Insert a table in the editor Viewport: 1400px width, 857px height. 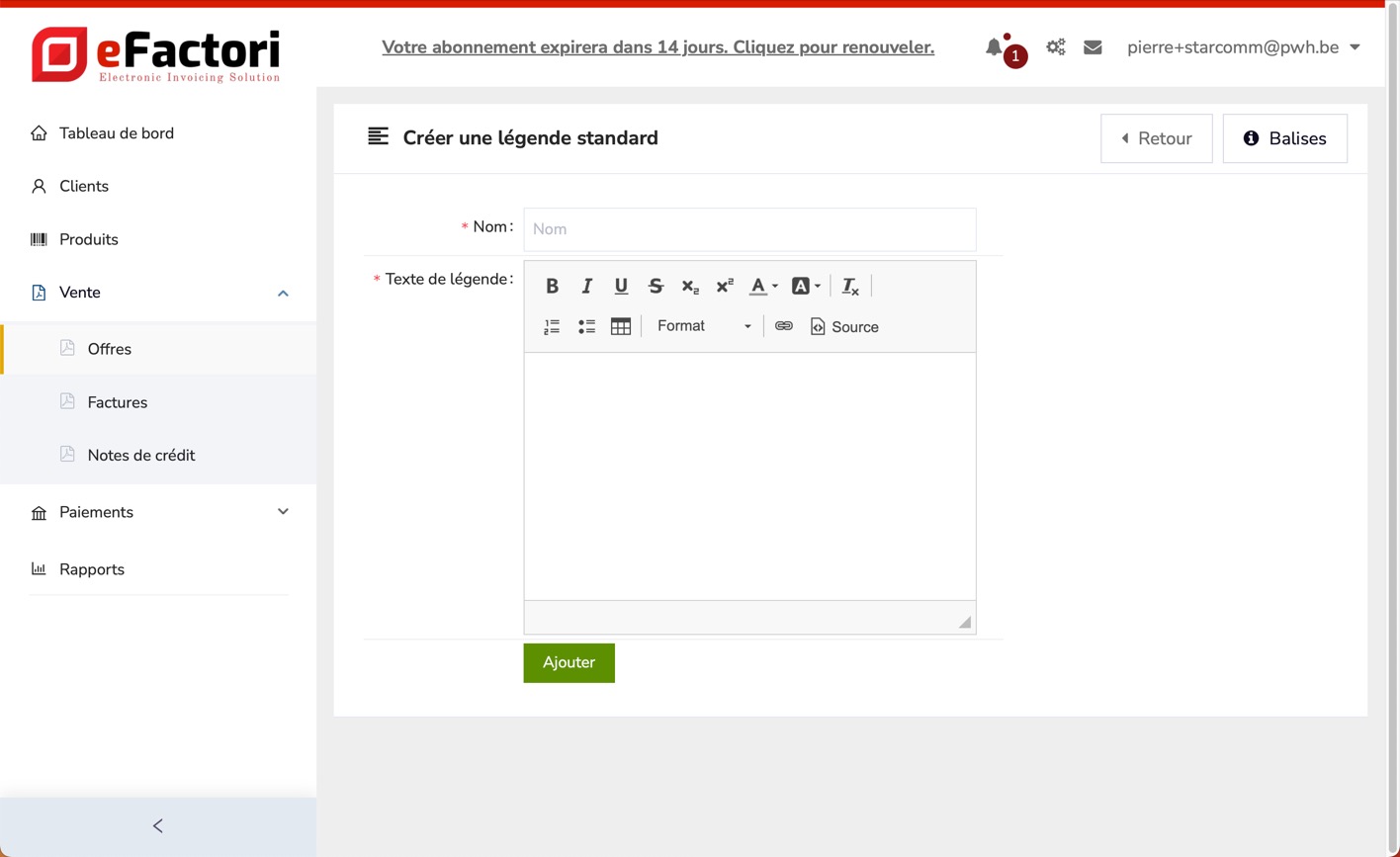click(x=621, y=327)
